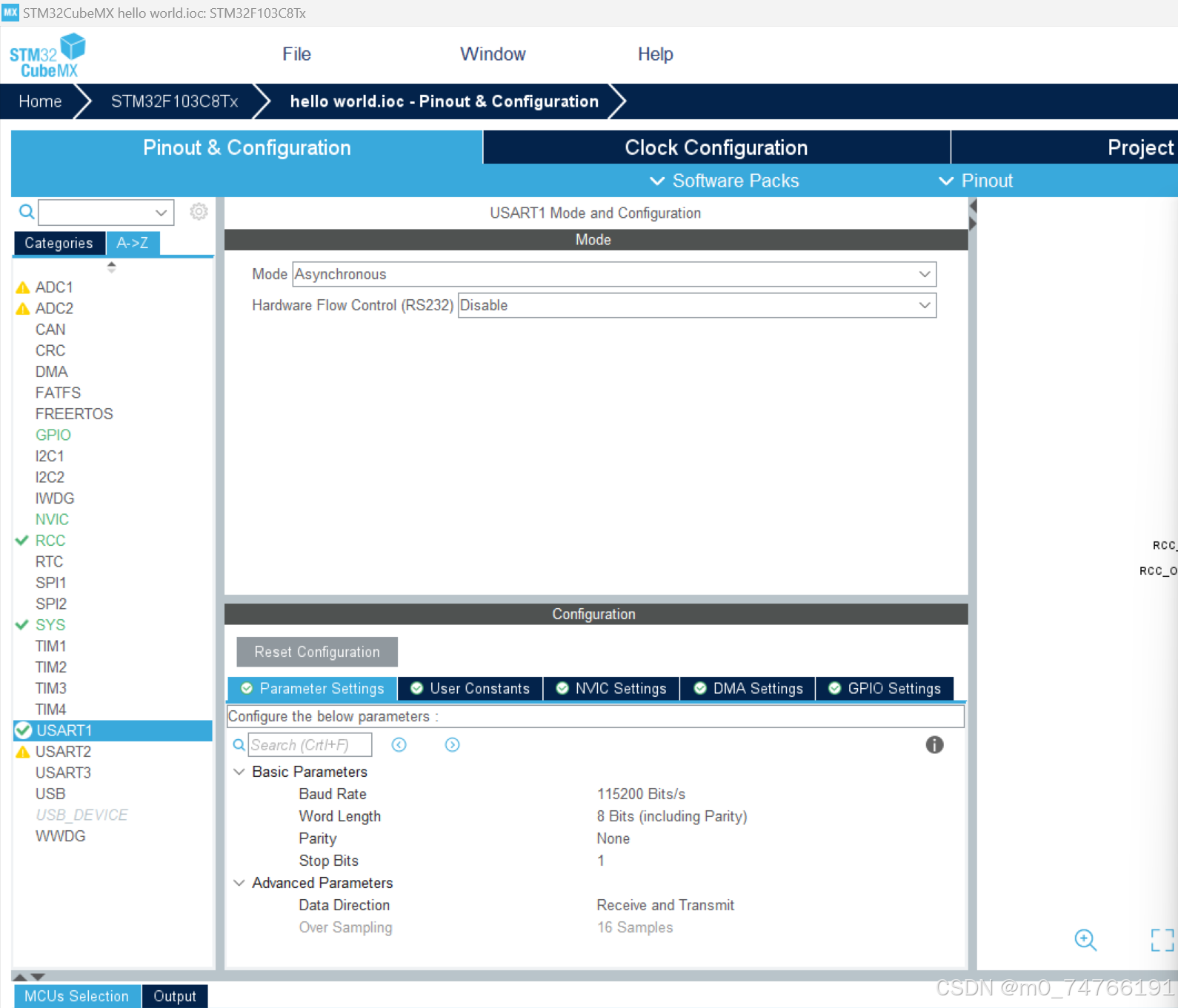Select CAN in the peripheral list
The height and width of the screenshot is (1008, 1178).
coord(50,330)
